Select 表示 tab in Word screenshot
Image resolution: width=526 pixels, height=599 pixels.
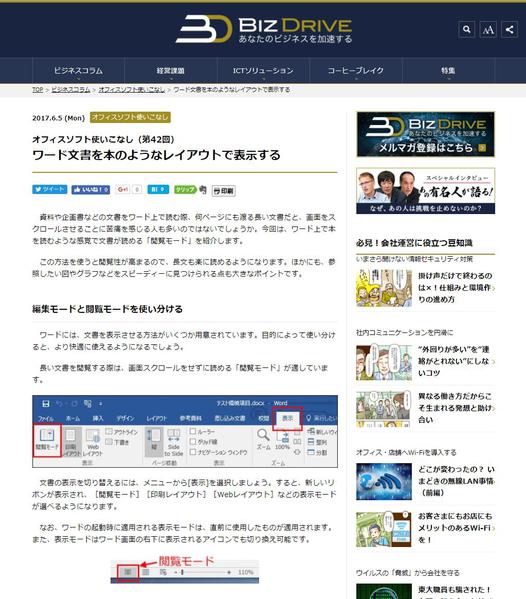point(288,418)
